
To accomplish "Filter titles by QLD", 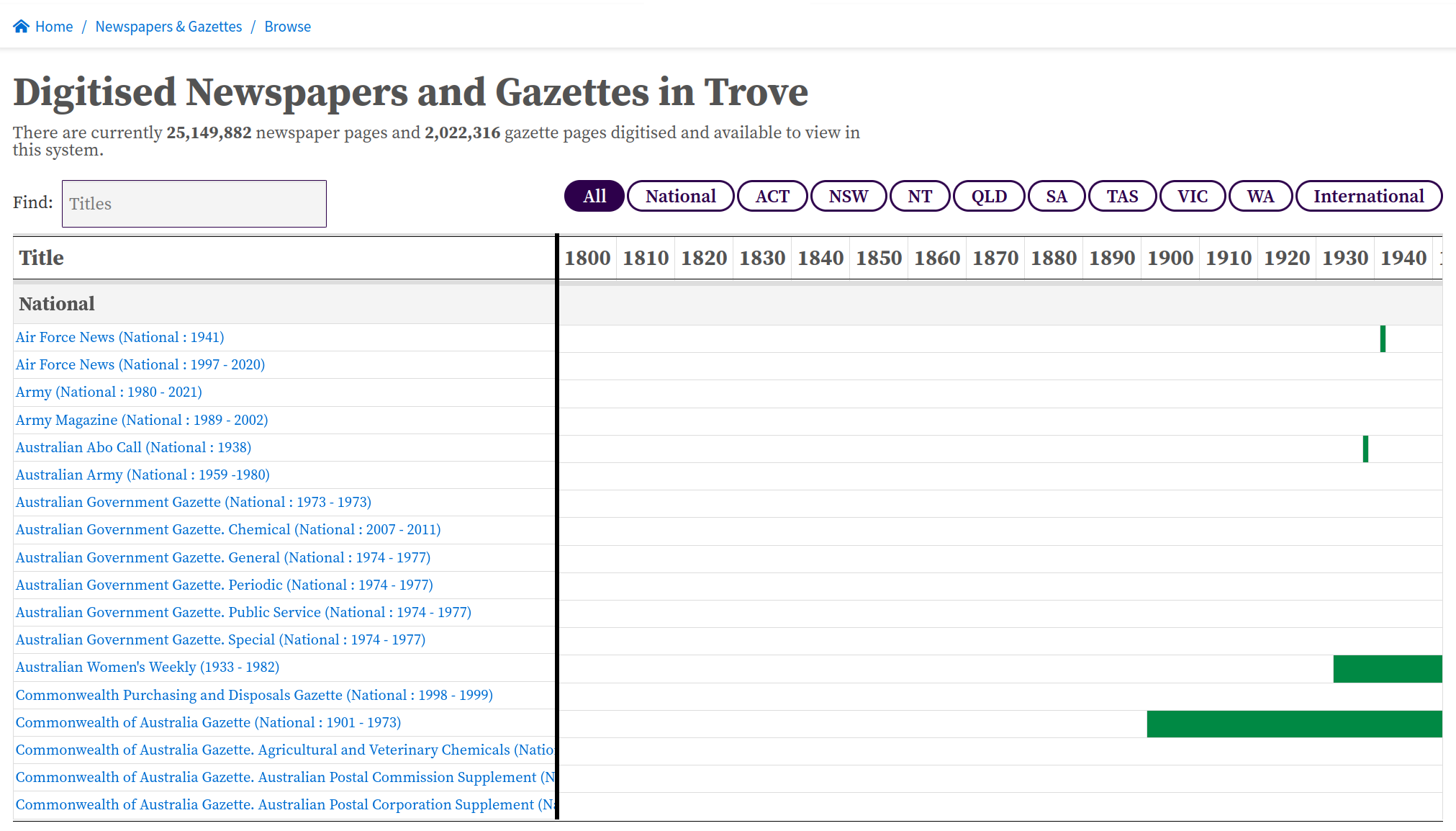I will pos(989,196).
